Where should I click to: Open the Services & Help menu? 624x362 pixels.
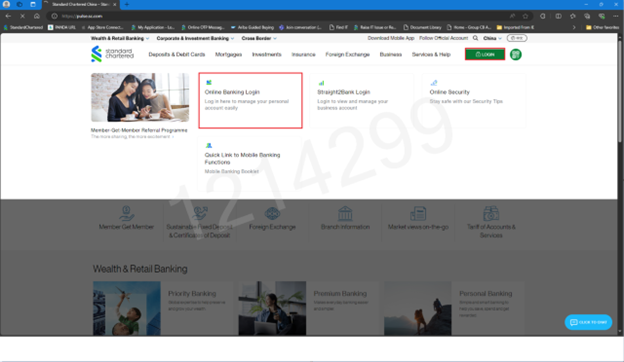coord(431,54)
